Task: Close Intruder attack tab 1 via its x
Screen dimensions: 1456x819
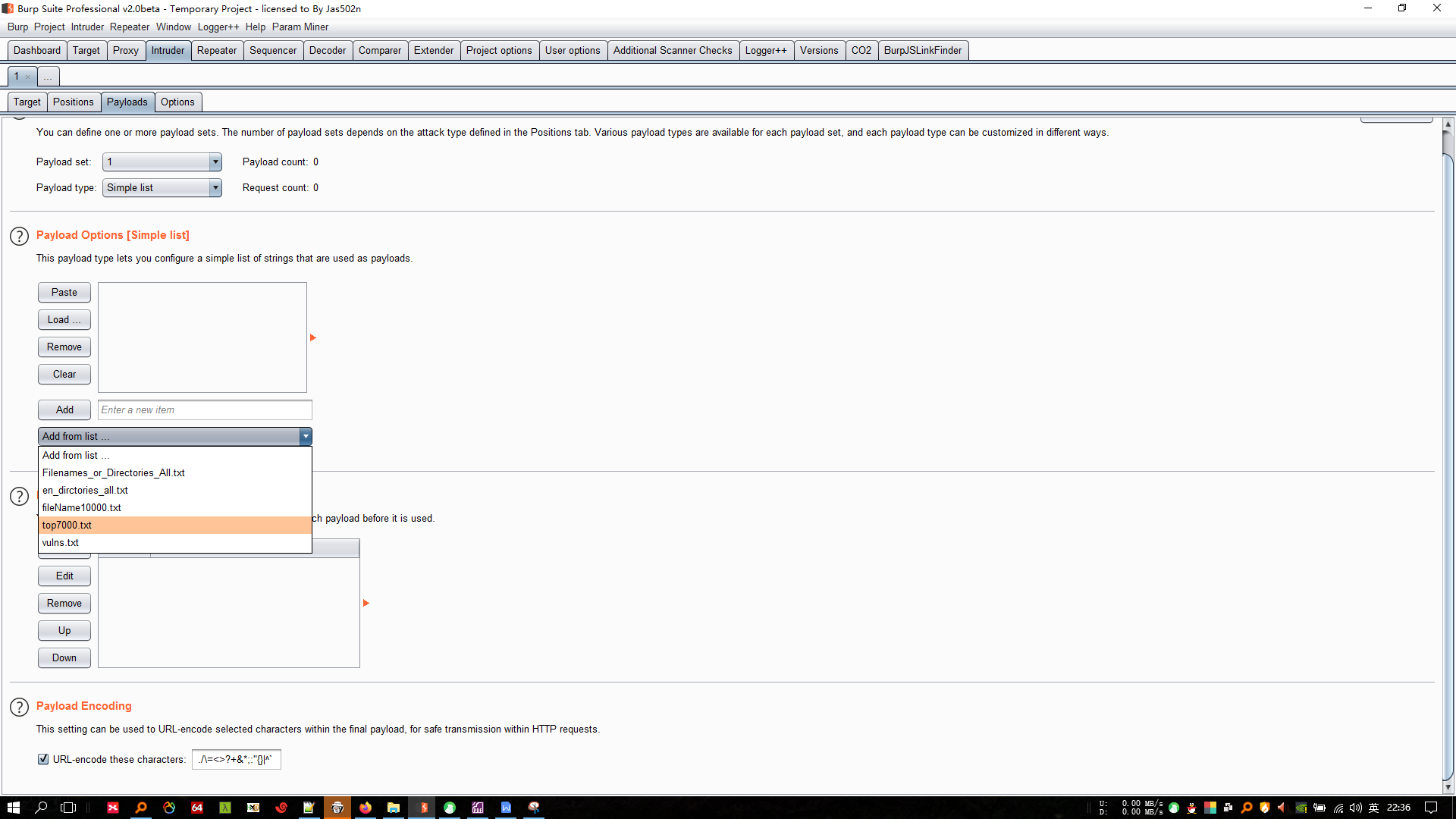Action: click(28, 77)
